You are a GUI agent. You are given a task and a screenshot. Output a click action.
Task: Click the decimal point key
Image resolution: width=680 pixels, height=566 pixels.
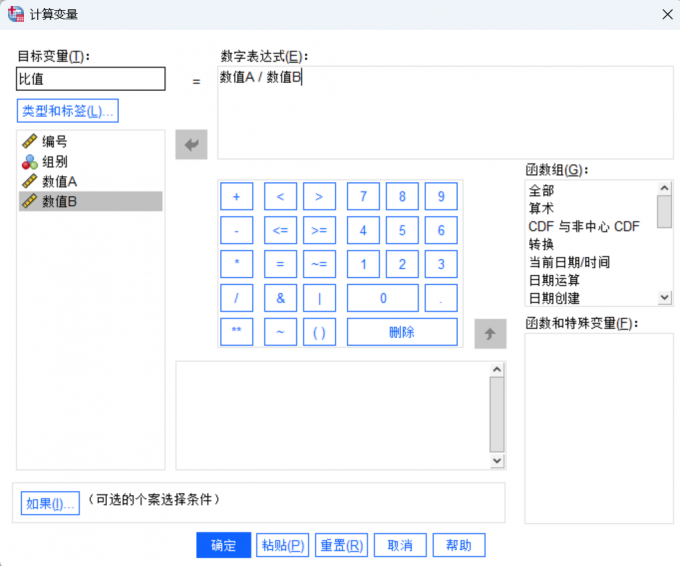pyautogui.click(x=441, y=298)
